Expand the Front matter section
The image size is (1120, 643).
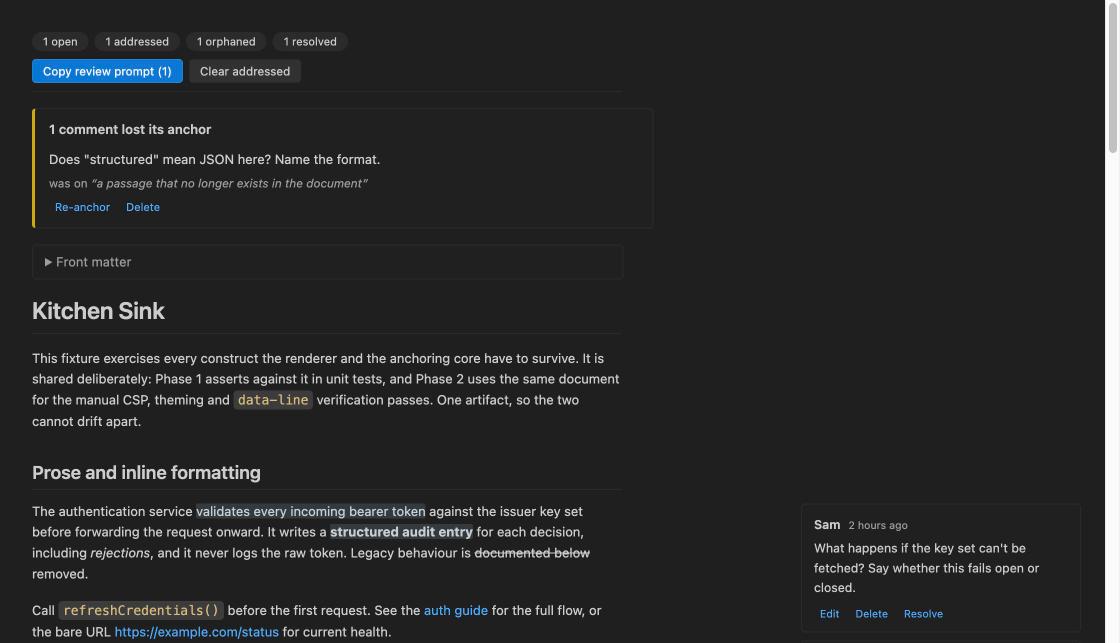[327, 262]
